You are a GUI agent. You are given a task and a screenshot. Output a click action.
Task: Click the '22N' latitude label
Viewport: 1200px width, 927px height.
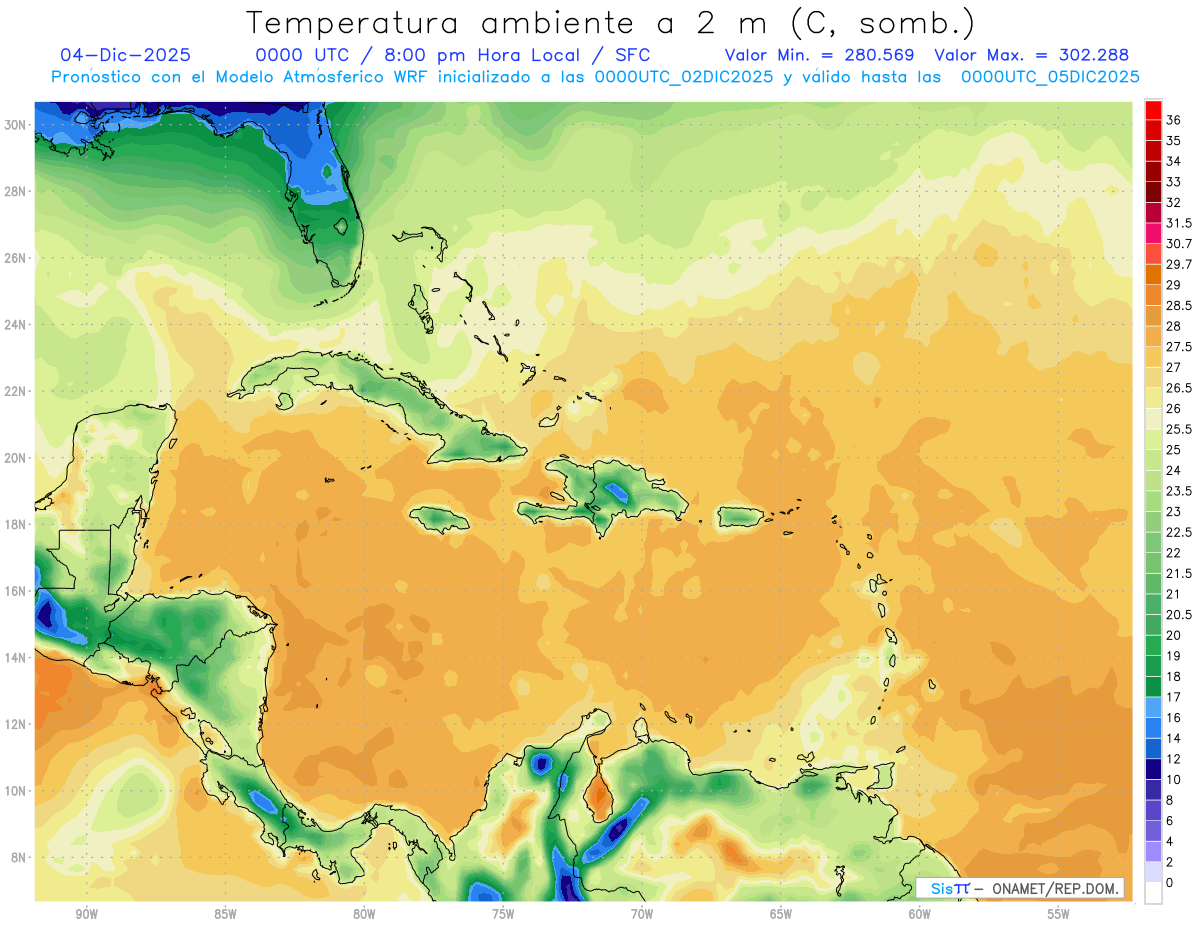16,391
